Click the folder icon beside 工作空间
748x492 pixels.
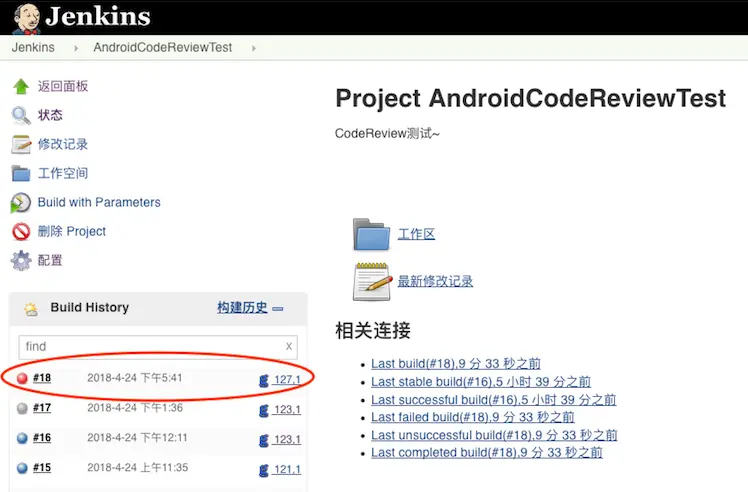(x=21, y=174)
